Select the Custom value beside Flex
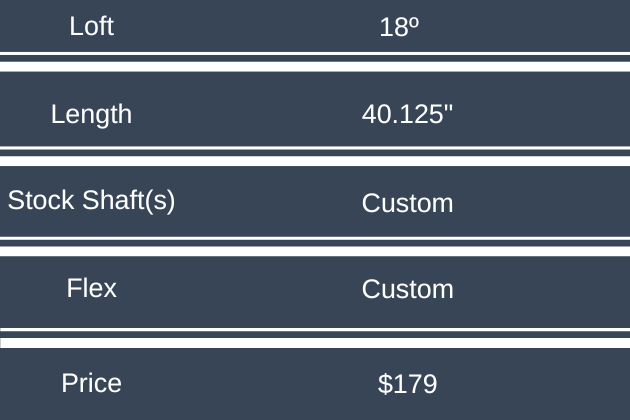The image size is (630, 420). [x=407, y=289]
